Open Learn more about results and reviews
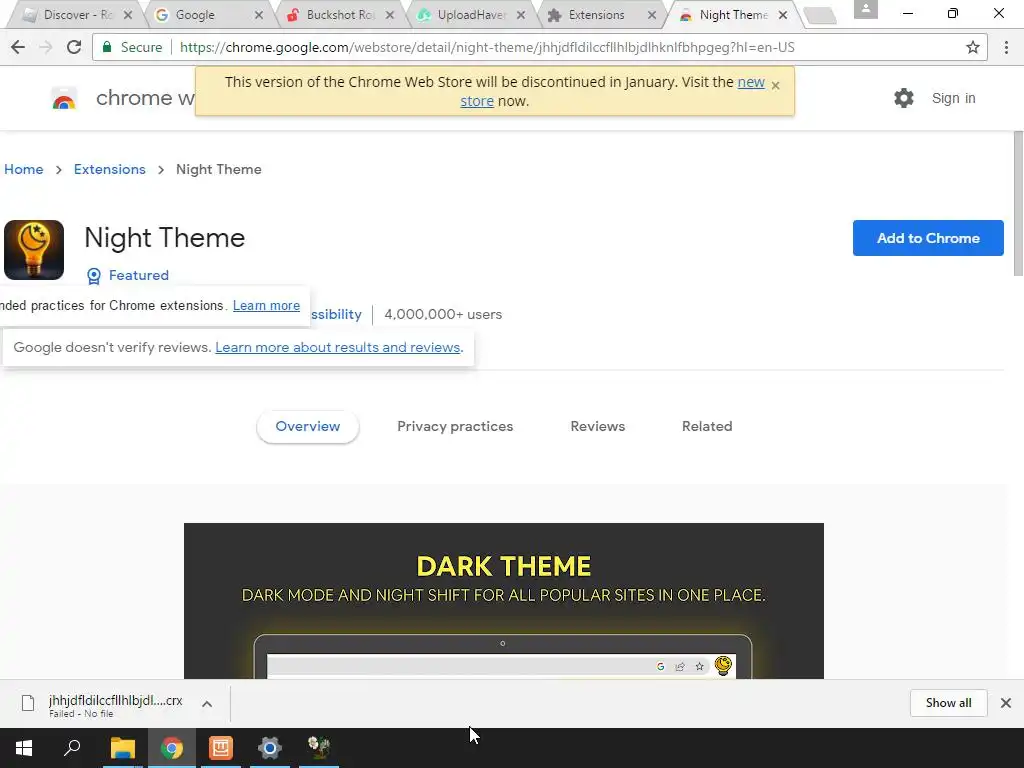The image size is (1024, 768). click(338, 347)
